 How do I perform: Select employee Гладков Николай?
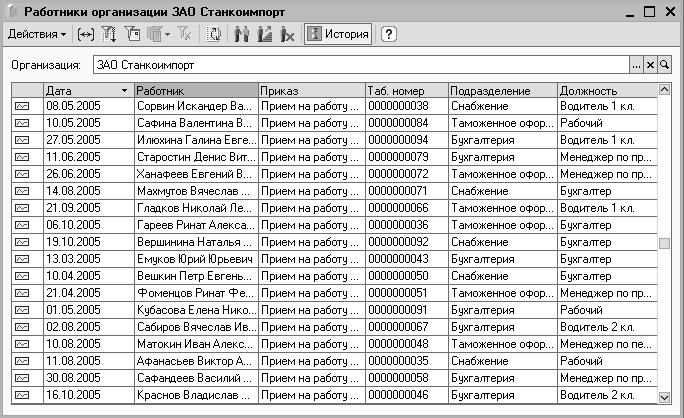196,208
